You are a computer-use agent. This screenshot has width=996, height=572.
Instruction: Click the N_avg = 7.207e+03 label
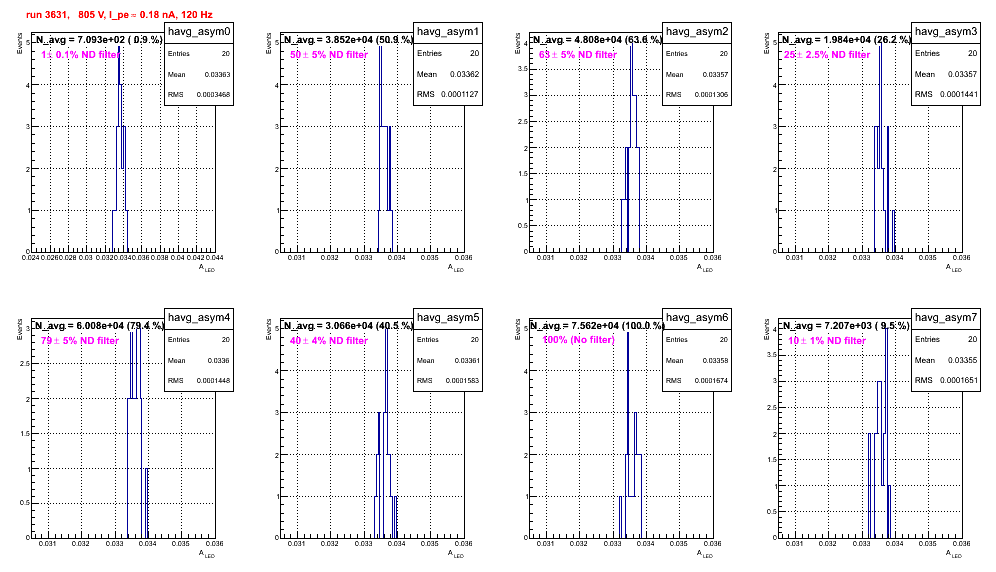click(846, 325)
